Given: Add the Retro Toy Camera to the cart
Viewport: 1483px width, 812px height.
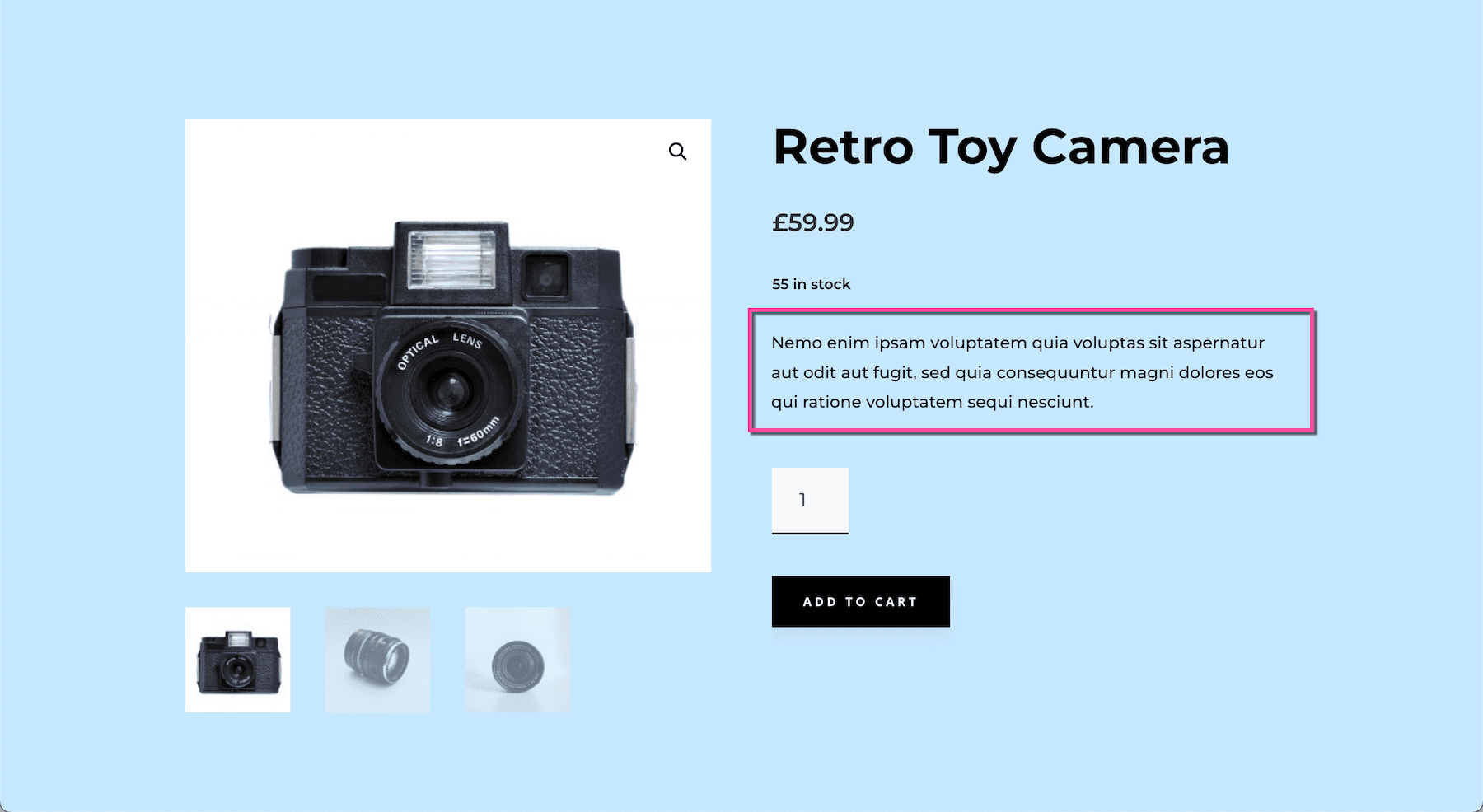Looking at the screenshot, I should click(x=859, y=601).
